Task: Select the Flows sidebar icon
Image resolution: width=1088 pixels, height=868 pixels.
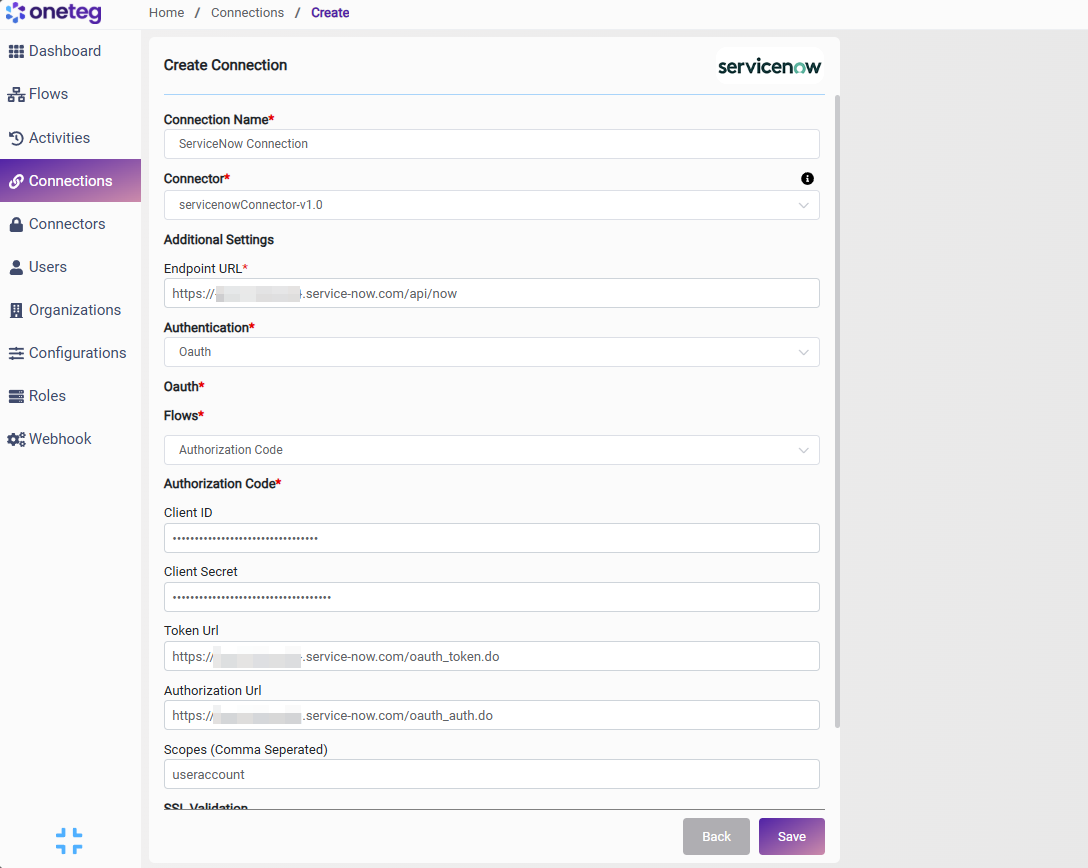Action: click(x=16, y=94)
